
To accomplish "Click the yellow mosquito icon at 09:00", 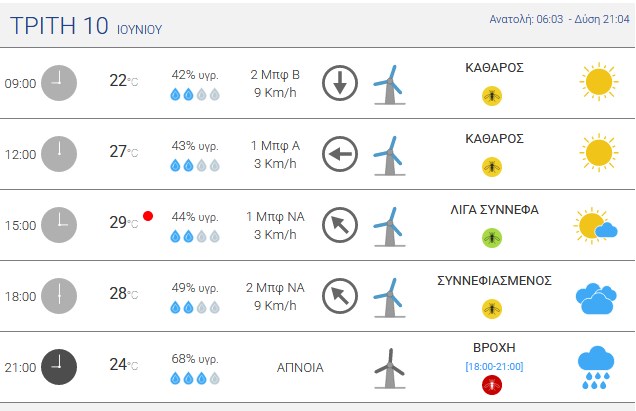I will 492,96.
